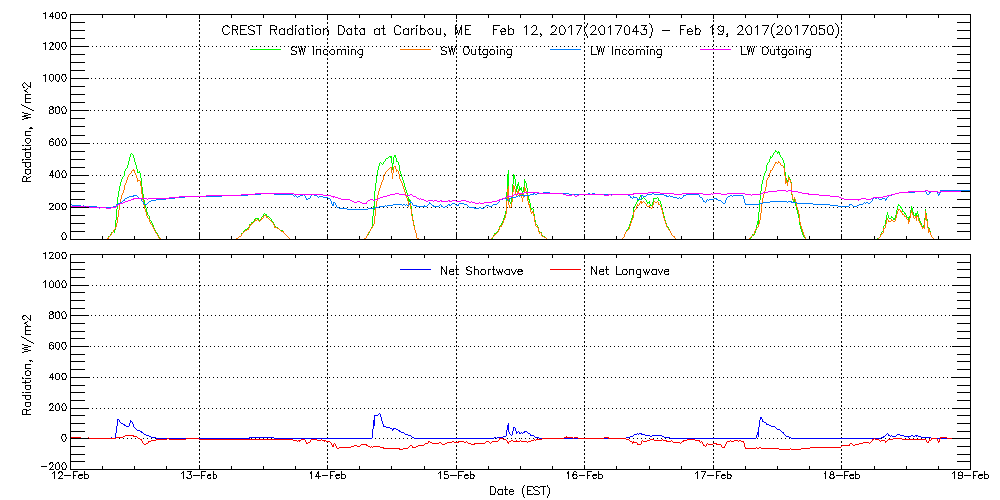Viewport: 1000px width, 500px height.
Task: Jump to the 14-Feb date marker
Action: [328, 476]
